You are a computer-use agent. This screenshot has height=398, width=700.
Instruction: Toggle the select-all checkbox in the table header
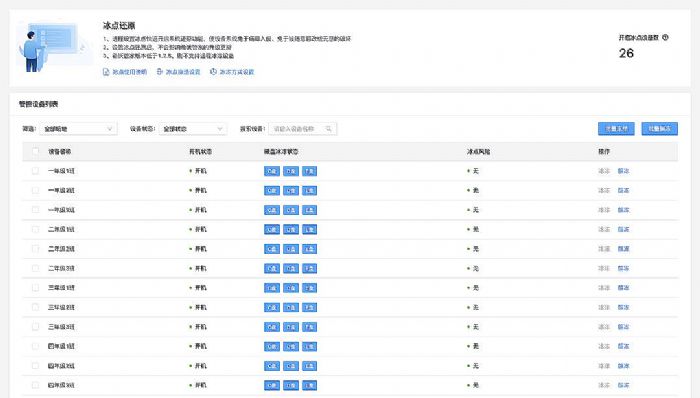click(x=35, y=152)
